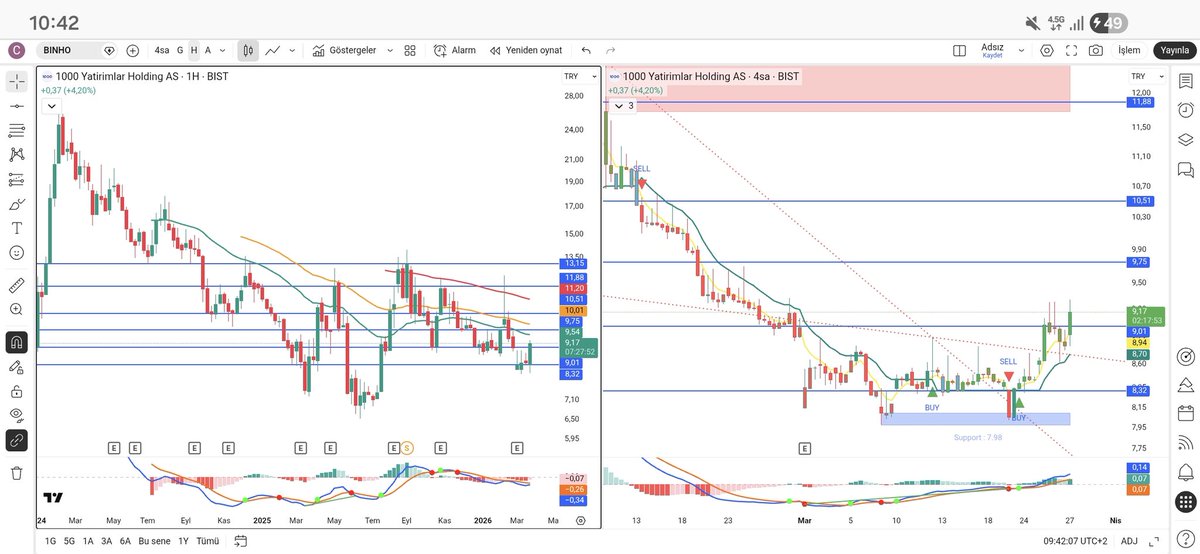1200x554 pixels.
Task: Select the line chart type
Action: (x=272, y=50)
